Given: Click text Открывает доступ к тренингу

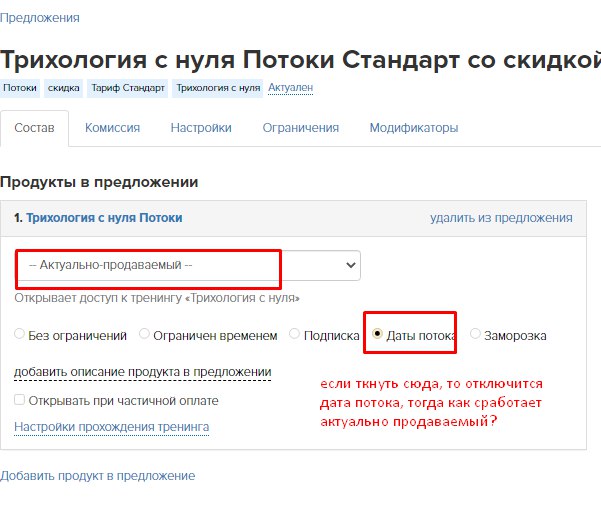Looking at the screenshot, I should coord(98,298).
